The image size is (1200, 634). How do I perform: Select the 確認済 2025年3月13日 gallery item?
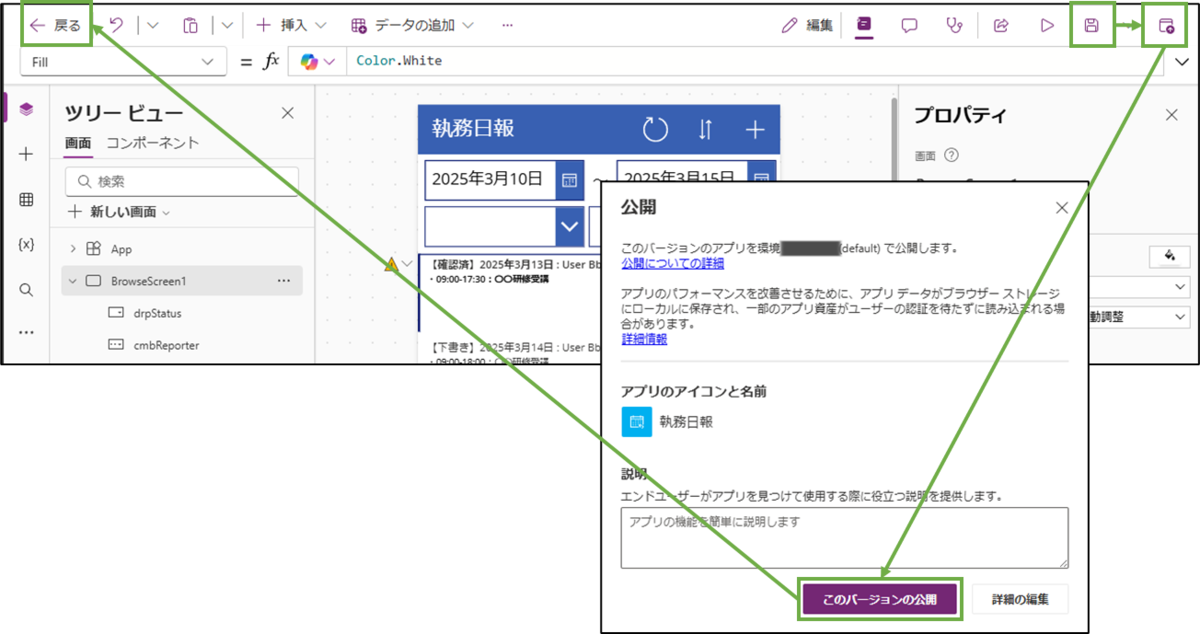pos(508,291)
